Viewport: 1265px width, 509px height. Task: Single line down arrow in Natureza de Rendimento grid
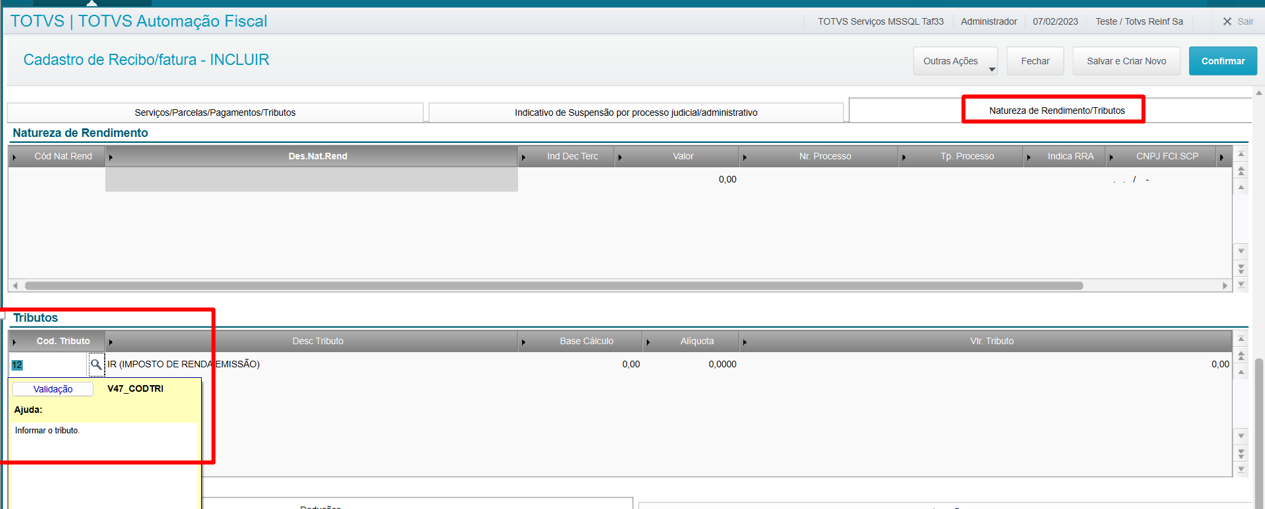click(1241, 251)
